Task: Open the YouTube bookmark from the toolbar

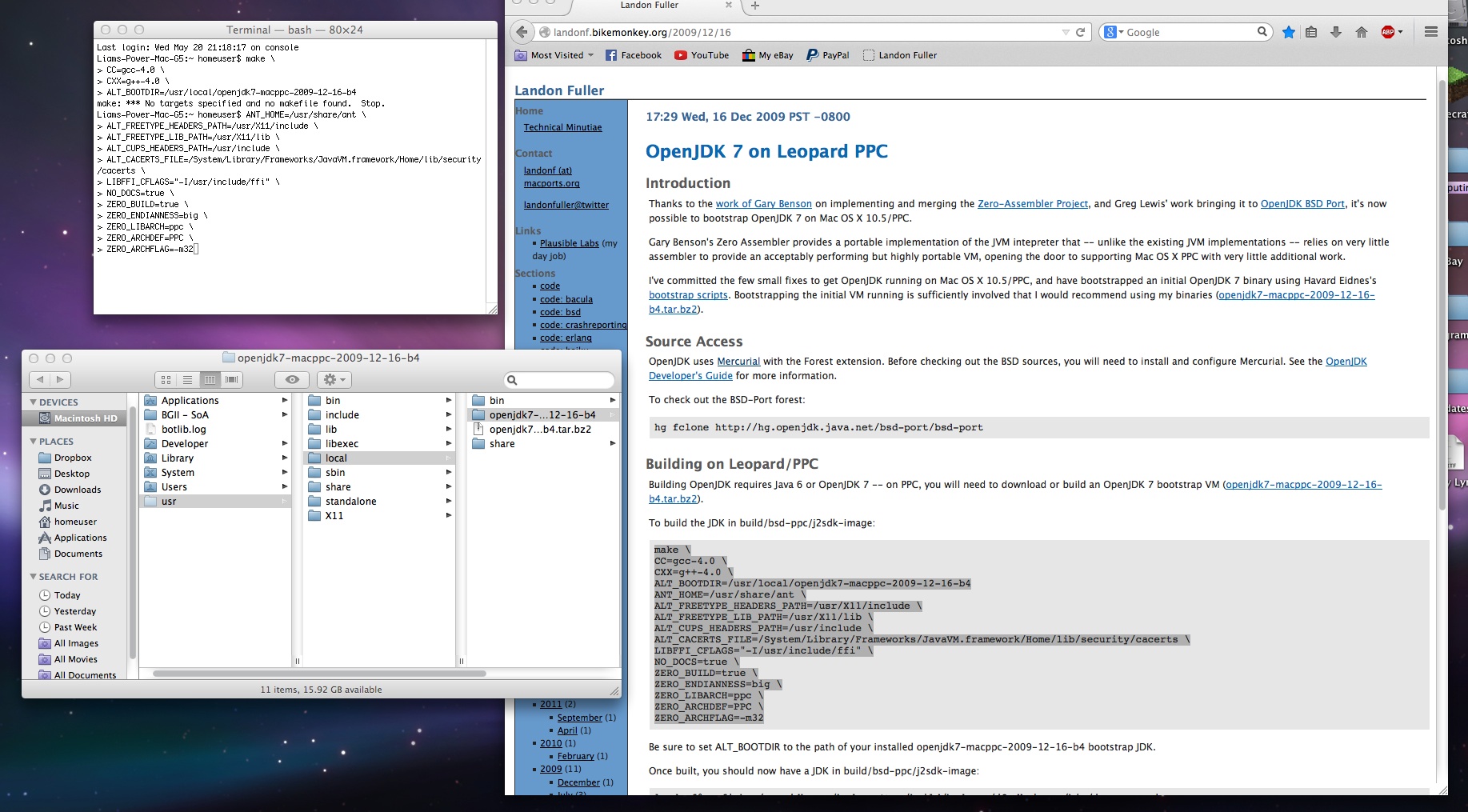Action: [x=702, y=55]
